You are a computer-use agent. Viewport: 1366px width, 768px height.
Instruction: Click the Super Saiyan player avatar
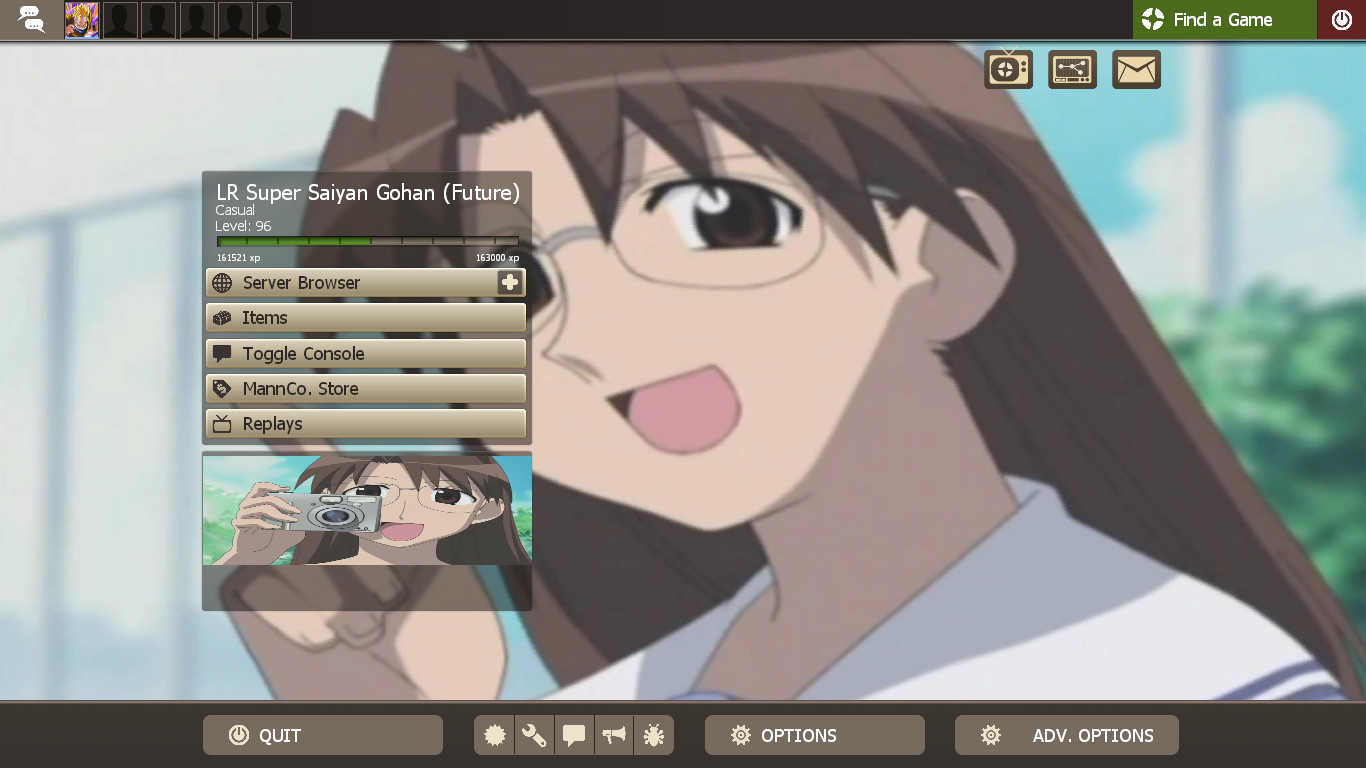coord(82,20)
